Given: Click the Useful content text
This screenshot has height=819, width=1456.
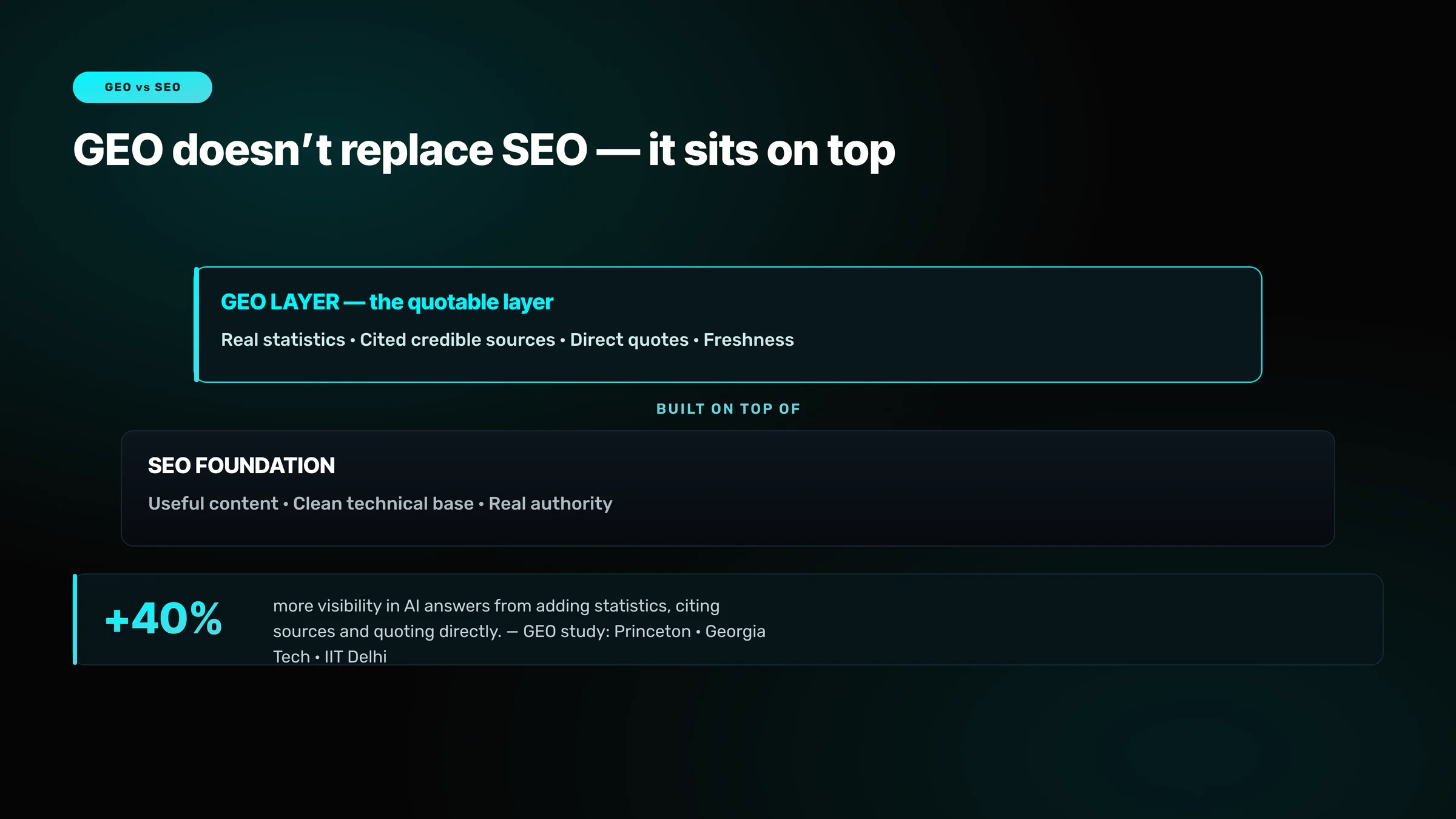Looking at the screenshot, I should pos(213,504).
